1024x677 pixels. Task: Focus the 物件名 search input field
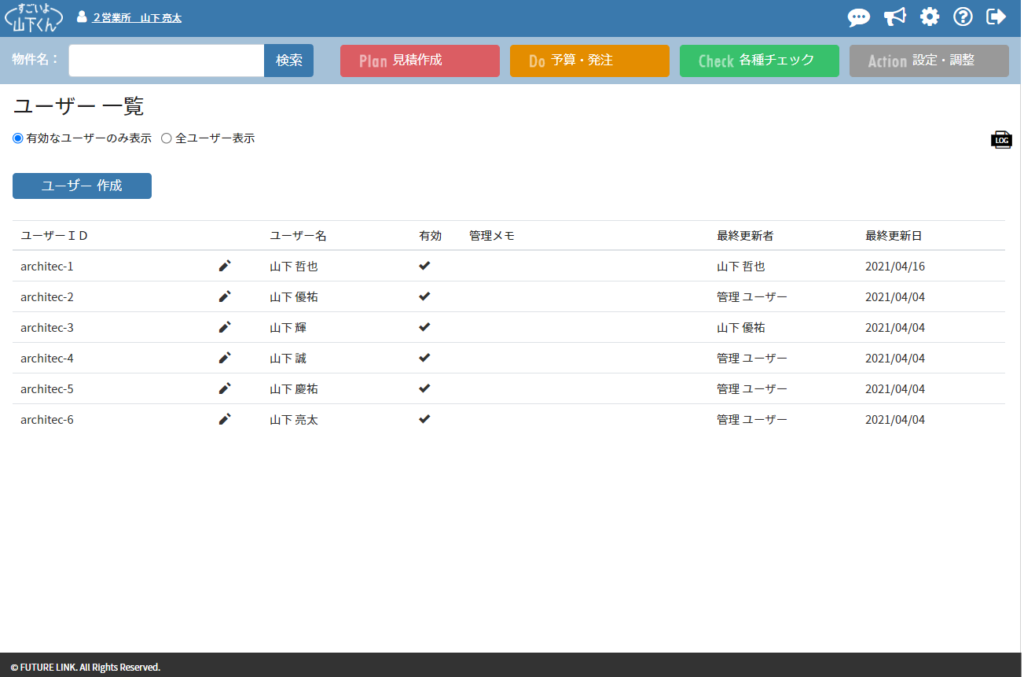166,61
